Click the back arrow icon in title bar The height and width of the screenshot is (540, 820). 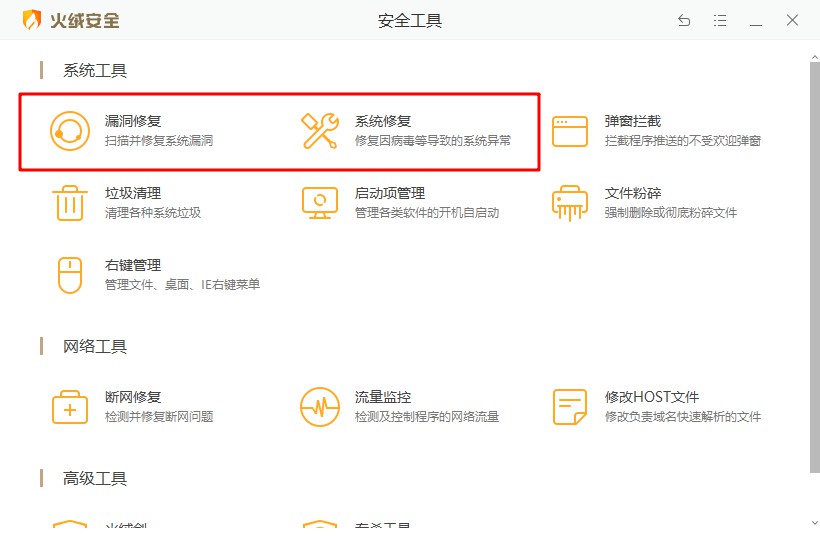[684, 20]
